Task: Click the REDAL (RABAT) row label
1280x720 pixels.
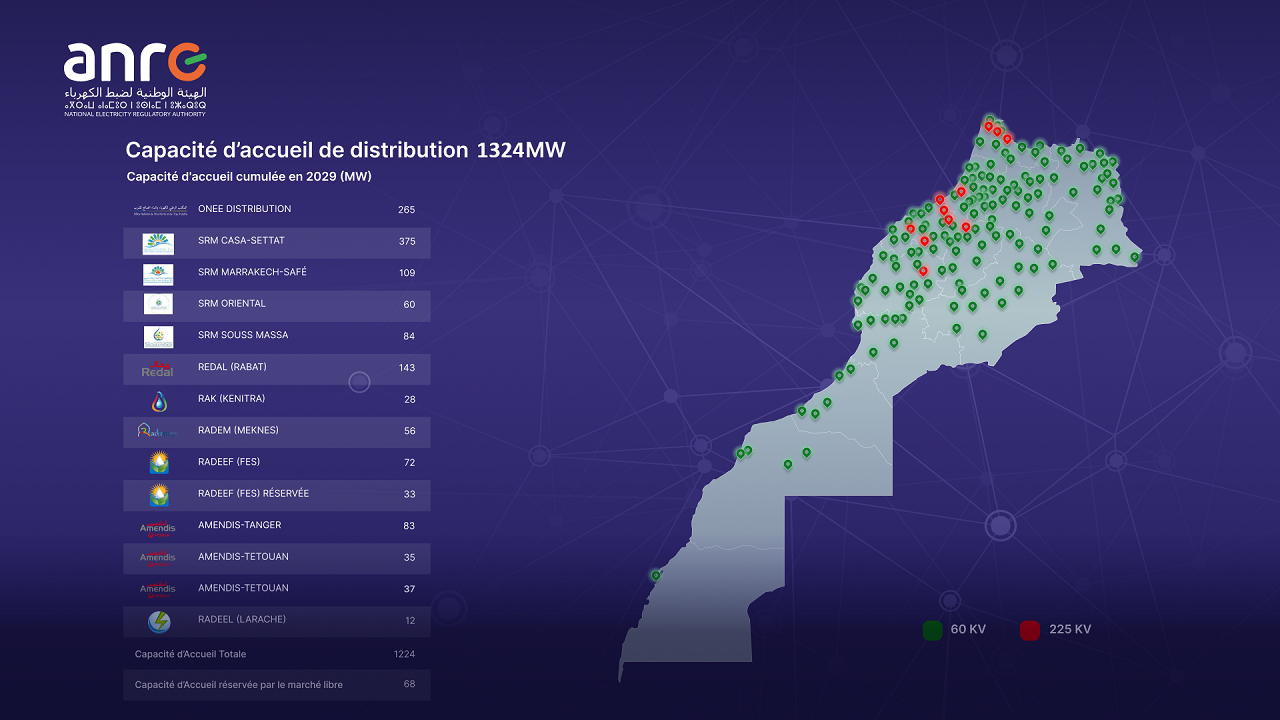Action: [232, 367]
